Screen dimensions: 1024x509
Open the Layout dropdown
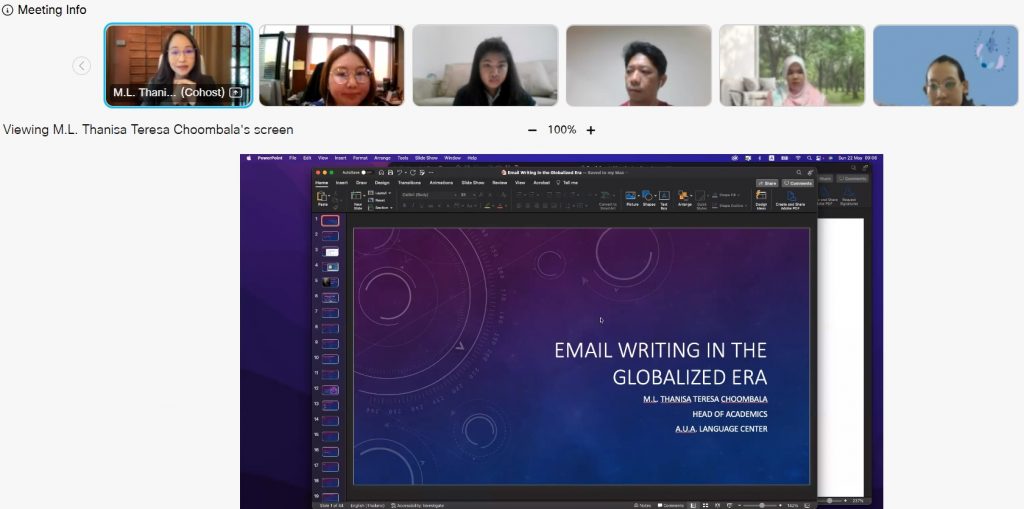point(381,193)
